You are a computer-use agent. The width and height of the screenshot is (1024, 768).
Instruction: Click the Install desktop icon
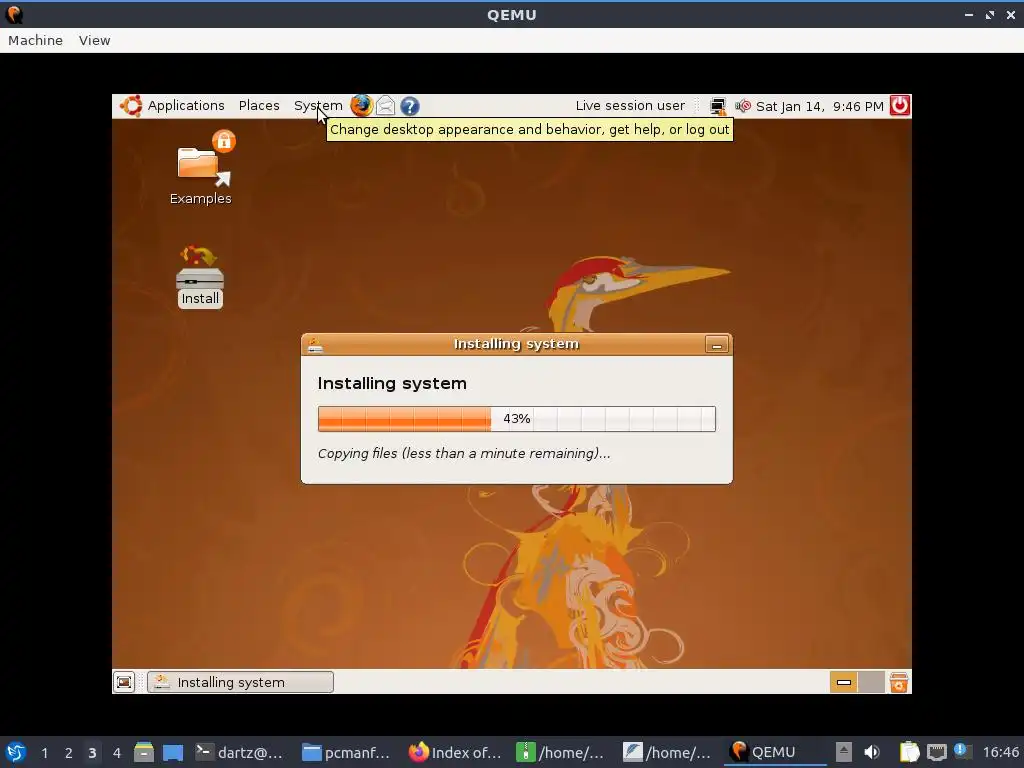pyautogui.click(x=200, y=276)
